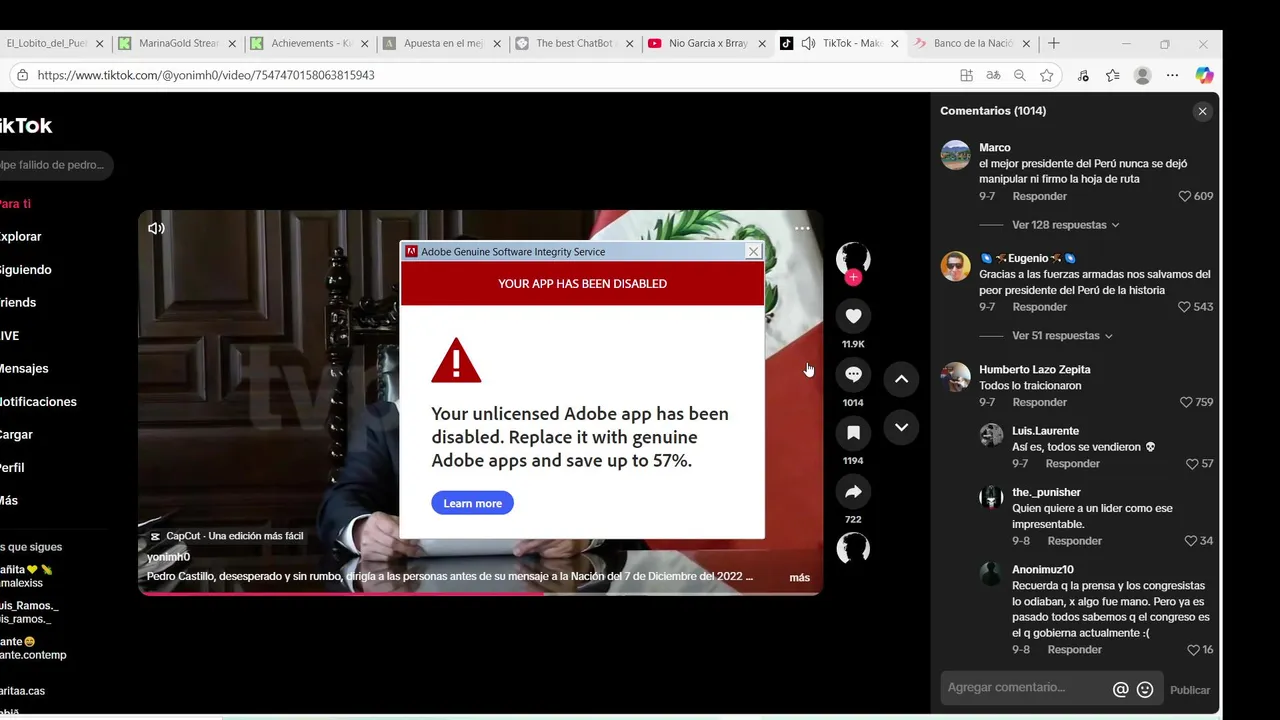Open browser profile avatar icon
The width and height of the screenshot is (1280, 720).
pos(1143,75)
